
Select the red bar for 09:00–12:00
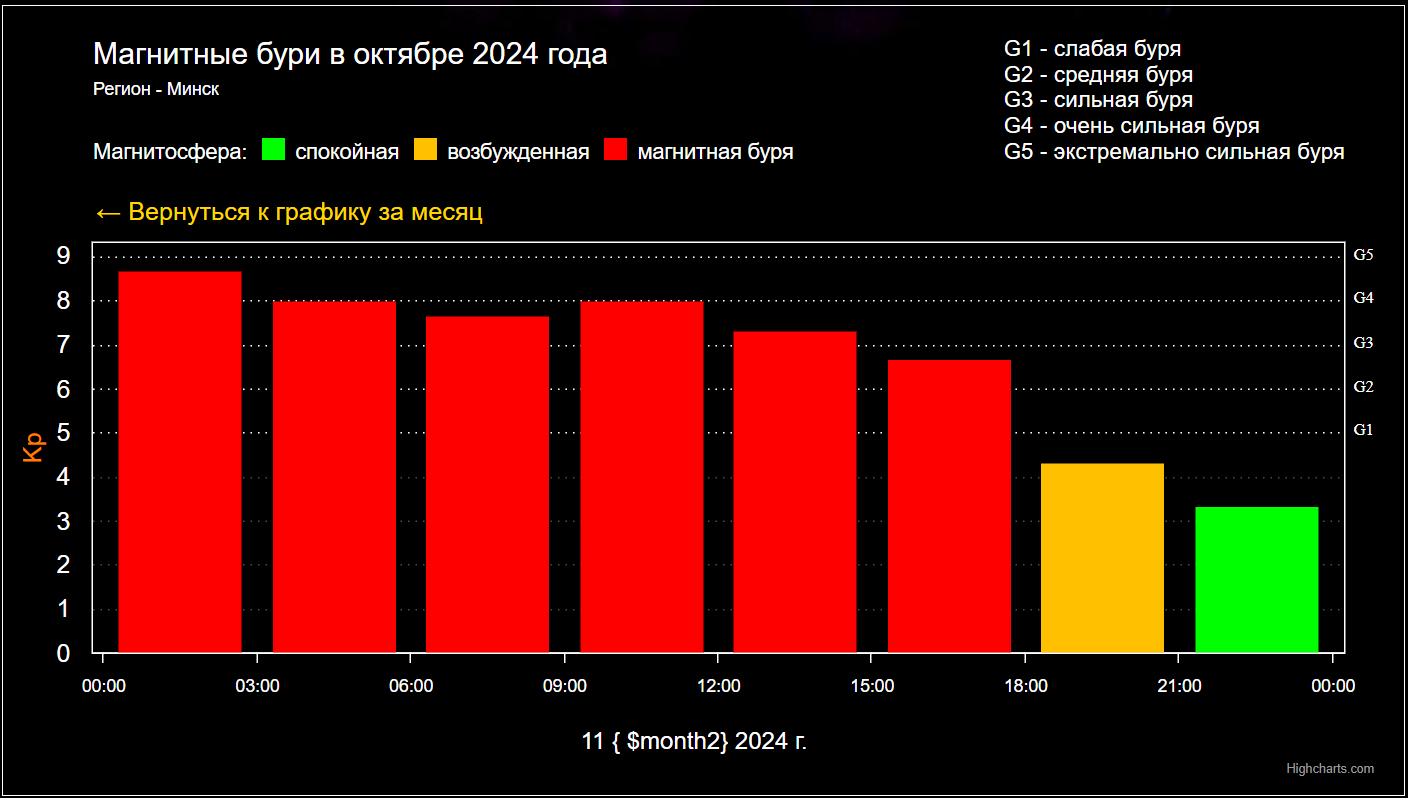642,477
